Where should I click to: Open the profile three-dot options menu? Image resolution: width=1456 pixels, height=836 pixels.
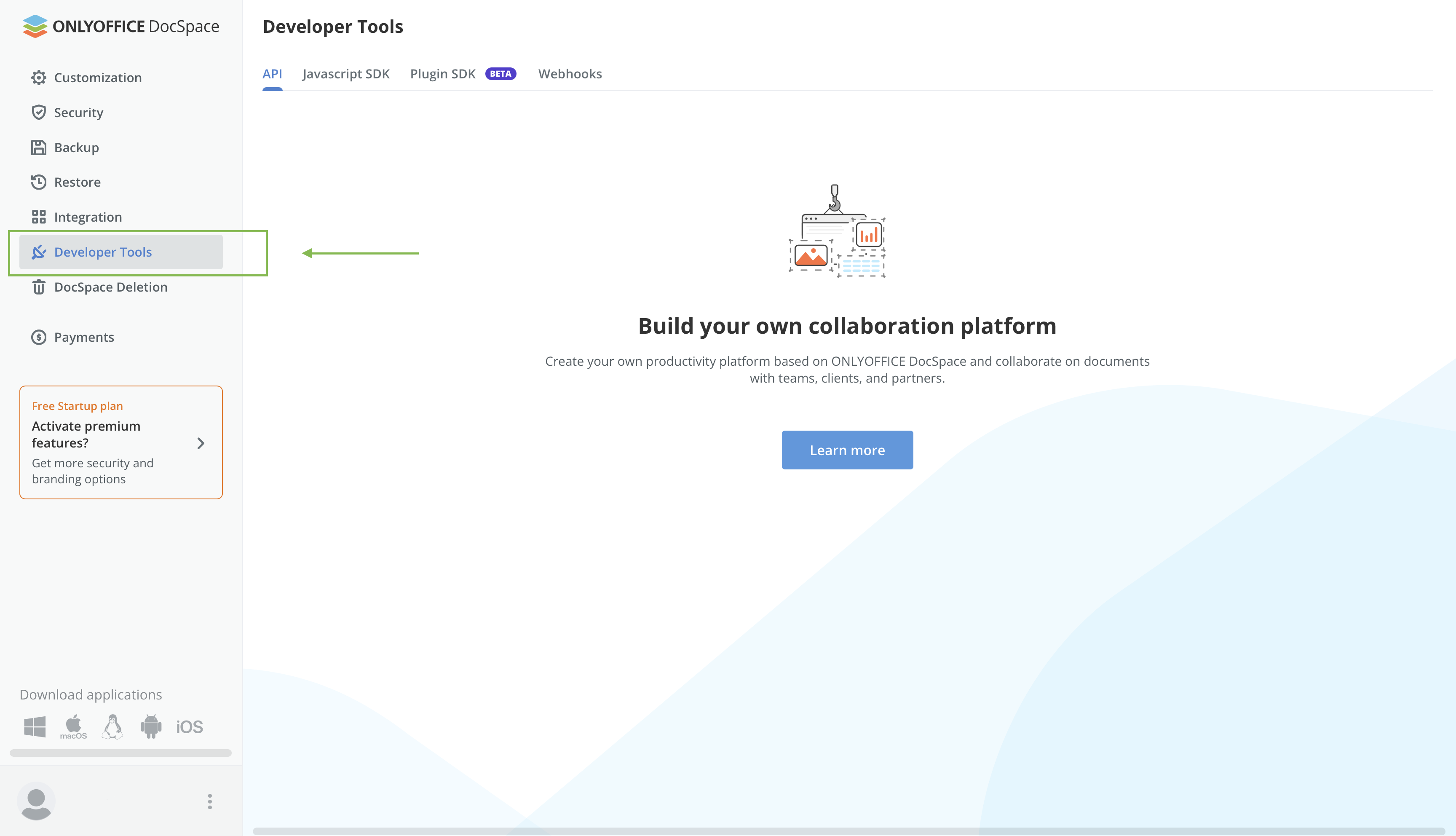point(210,801)
